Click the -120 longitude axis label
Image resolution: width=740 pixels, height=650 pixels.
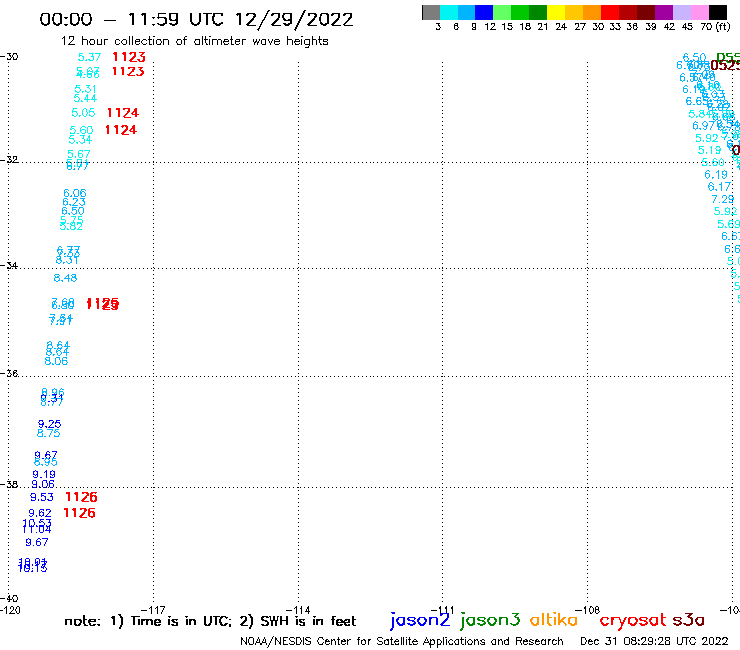coord(10,610)
